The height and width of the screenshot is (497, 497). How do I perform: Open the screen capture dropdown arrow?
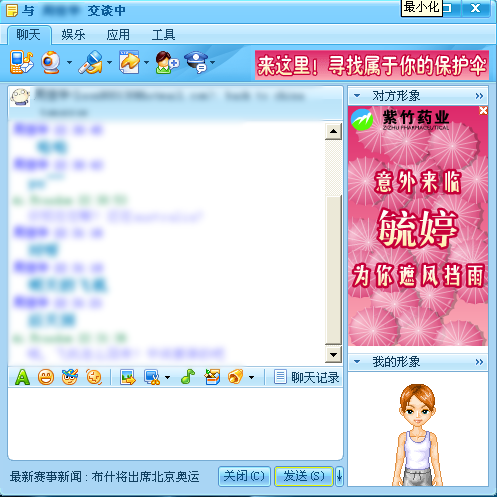[167, 378]
